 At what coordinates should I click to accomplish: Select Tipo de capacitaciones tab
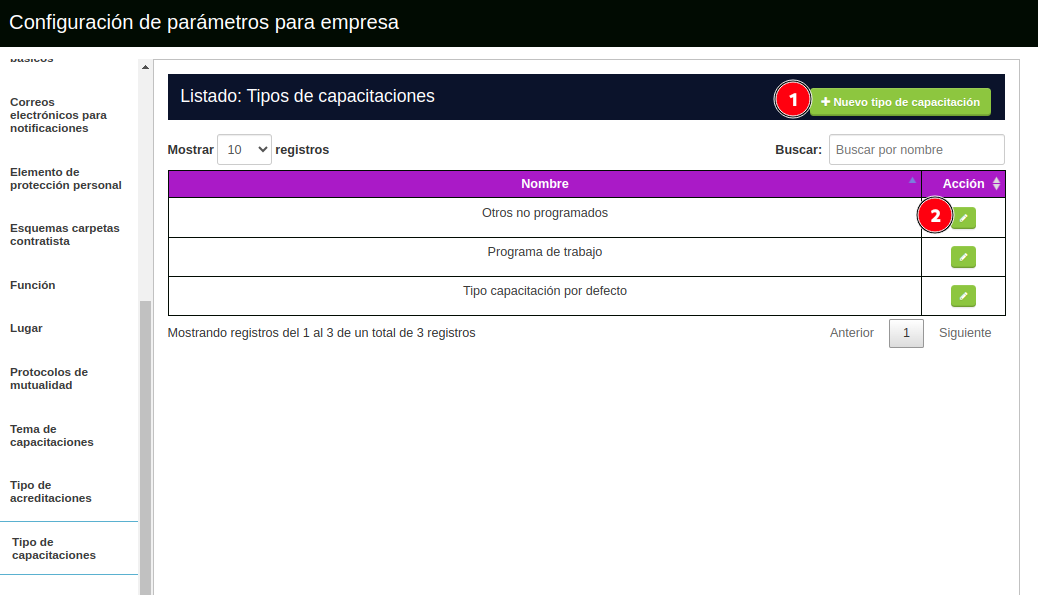point(69,549)
